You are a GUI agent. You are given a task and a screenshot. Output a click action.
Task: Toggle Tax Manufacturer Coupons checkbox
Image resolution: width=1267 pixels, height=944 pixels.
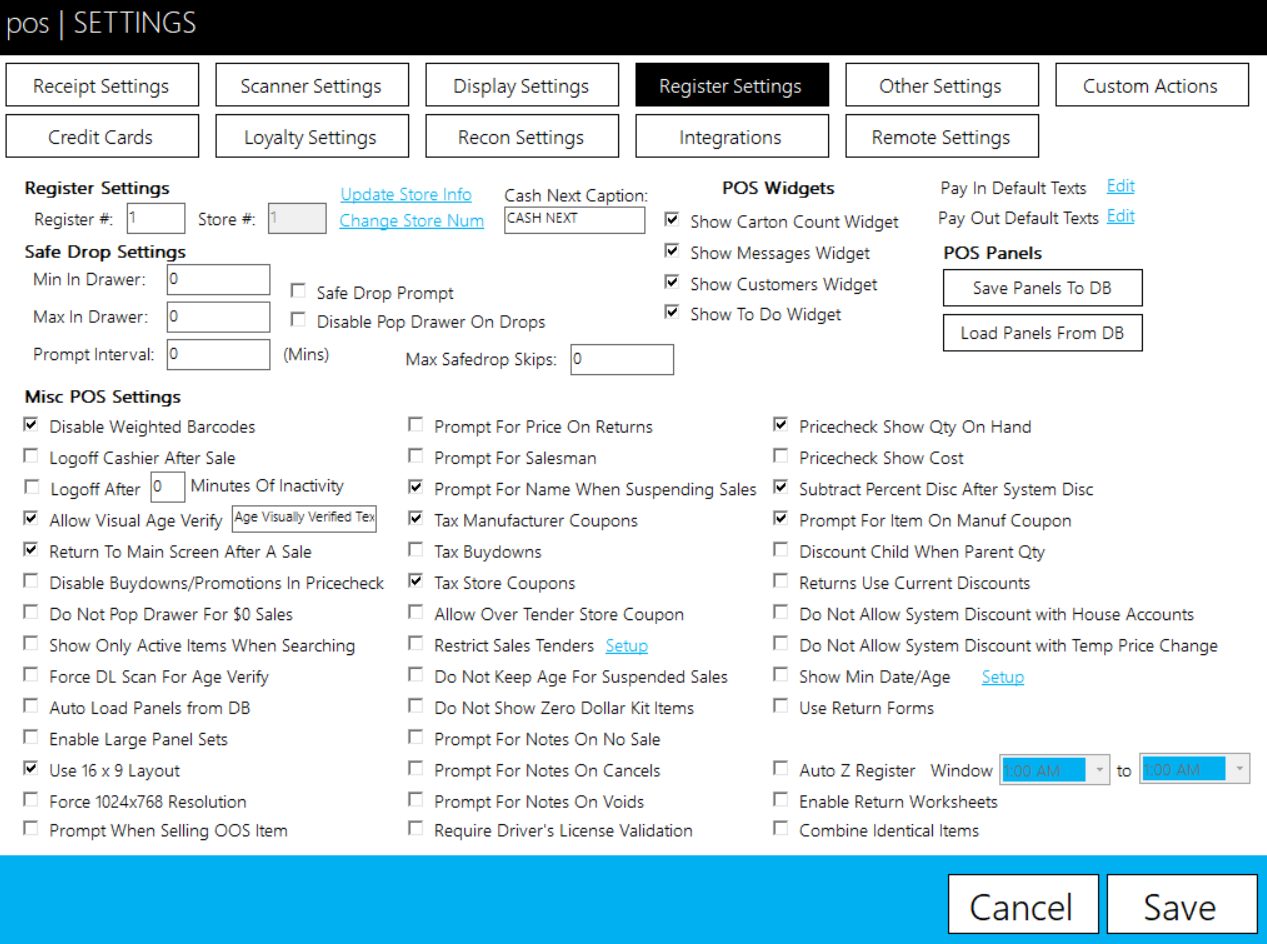click(415, 519)
